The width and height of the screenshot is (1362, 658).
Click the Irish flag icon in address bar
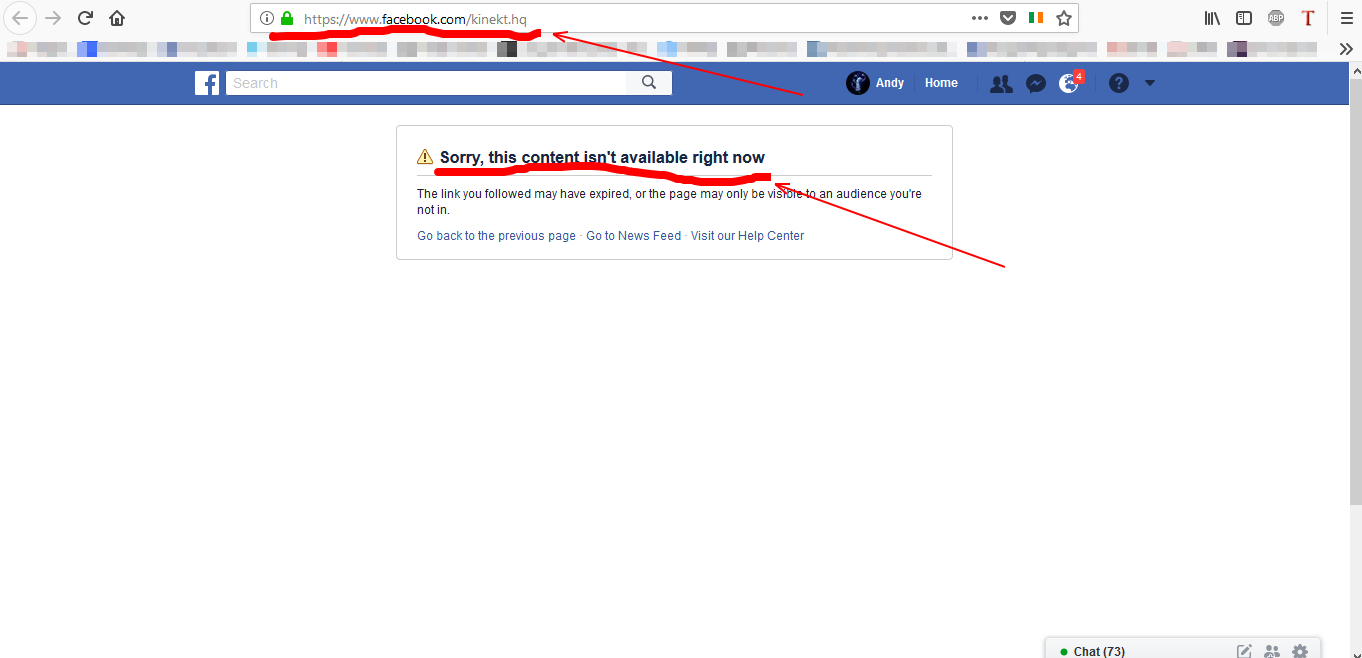1036,18
